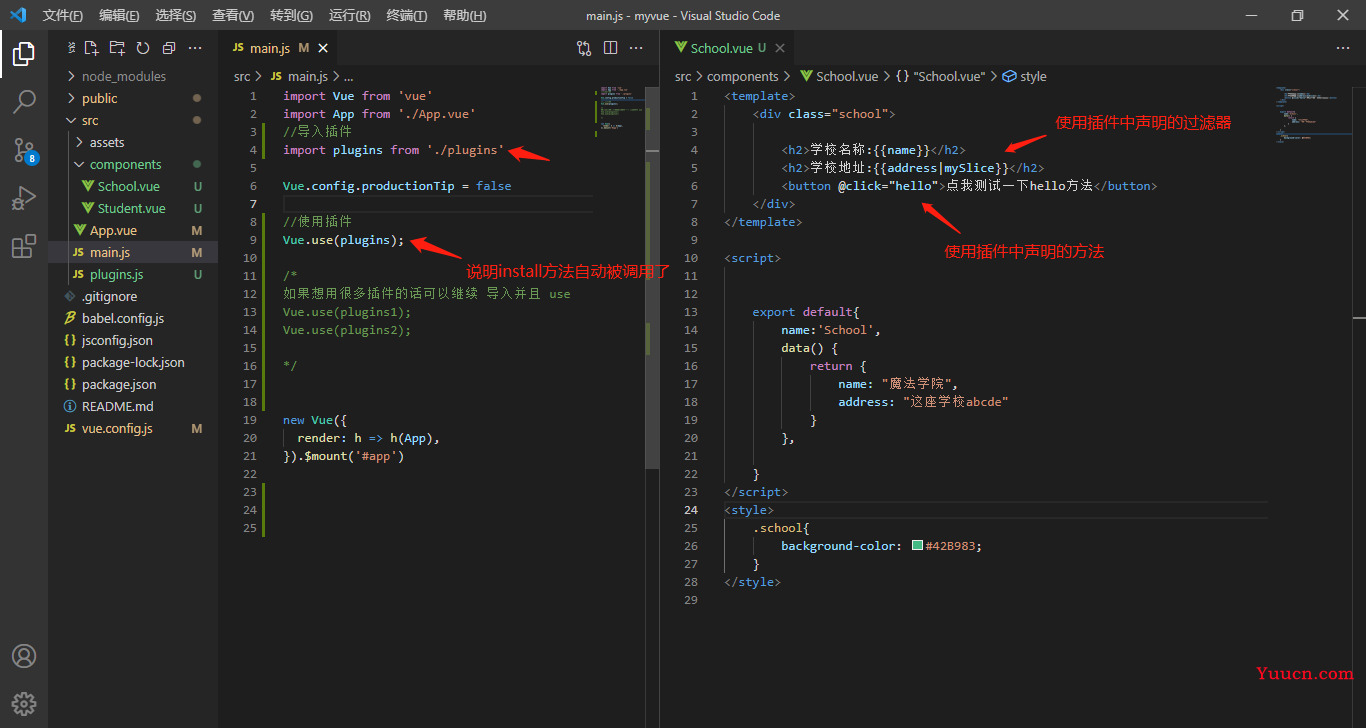Open plugins.js in the file tree

(x=133, y=274)
